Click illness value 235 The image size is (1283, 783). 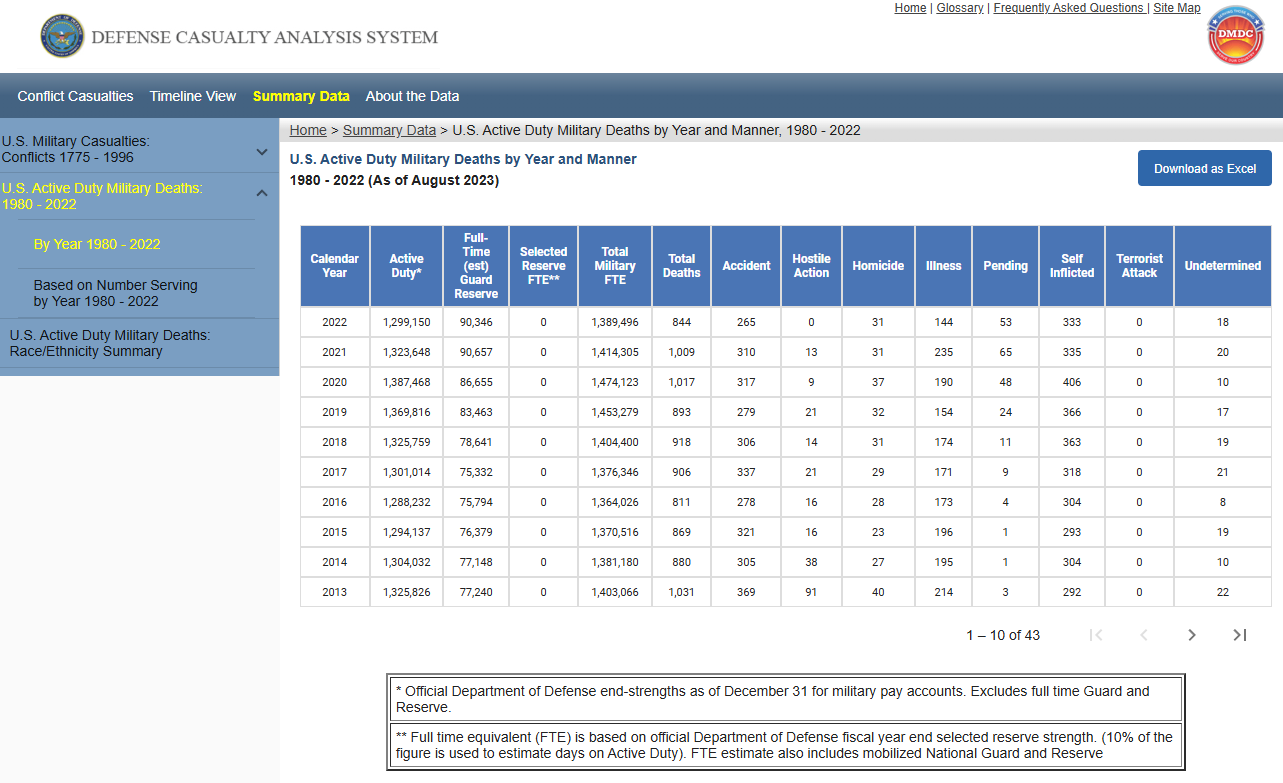943,352
